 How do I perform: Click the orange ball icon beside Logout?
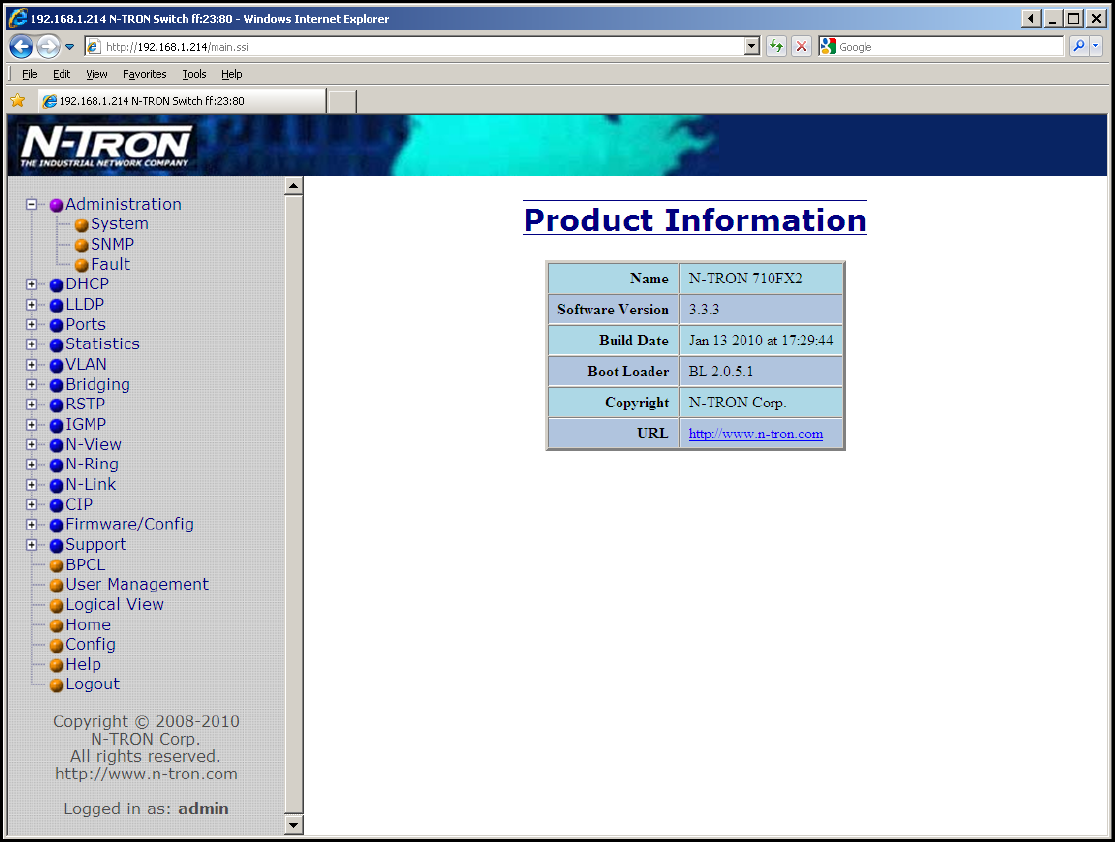point(57,686)
